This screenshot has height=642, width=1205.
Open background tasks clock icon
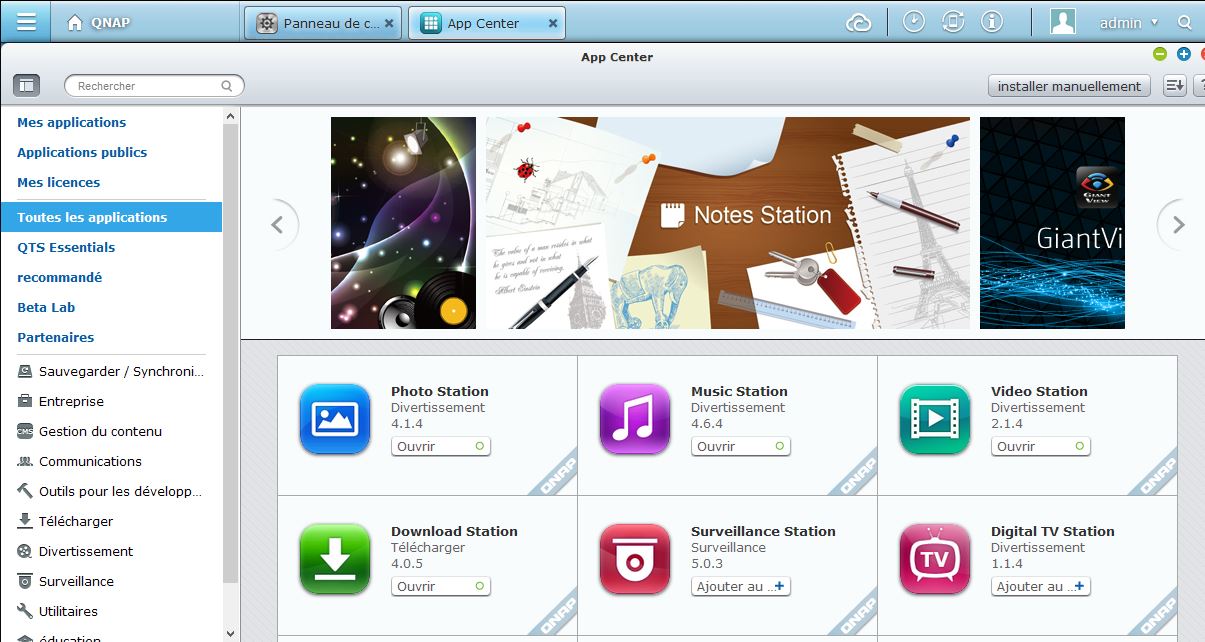pyautogui.click(x=914, y=22)
